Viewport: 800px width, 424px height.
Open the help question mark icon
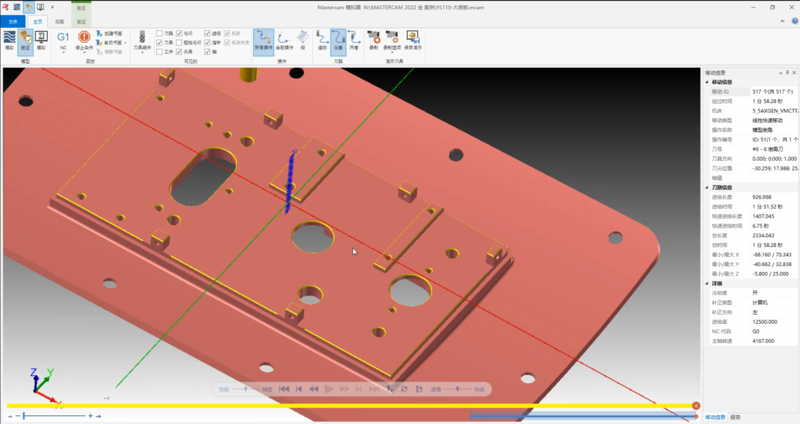pos(795,21)
